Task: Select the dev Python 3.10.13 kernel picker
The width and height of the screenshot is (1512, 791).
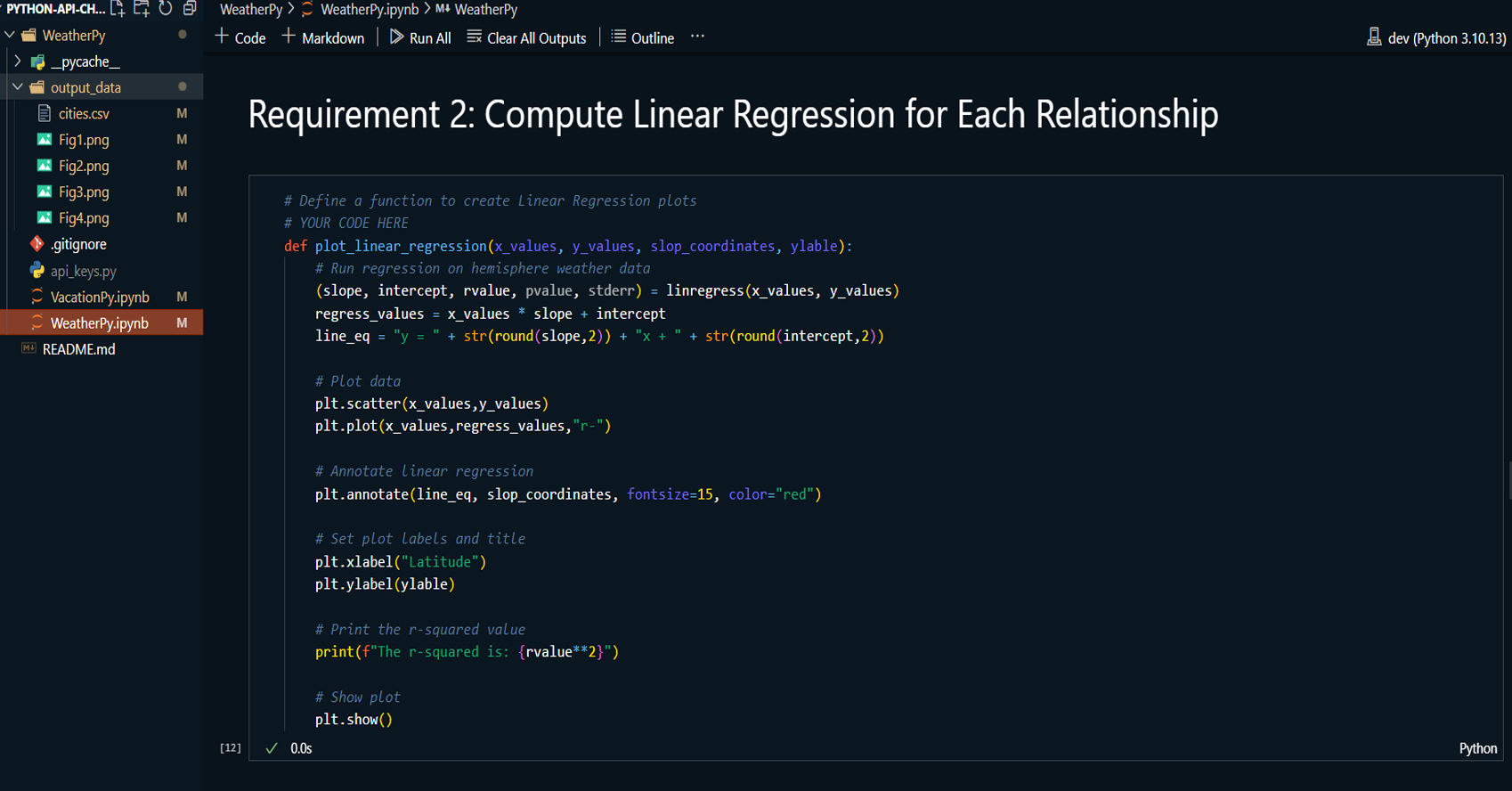Action: tap(1435, 37)
